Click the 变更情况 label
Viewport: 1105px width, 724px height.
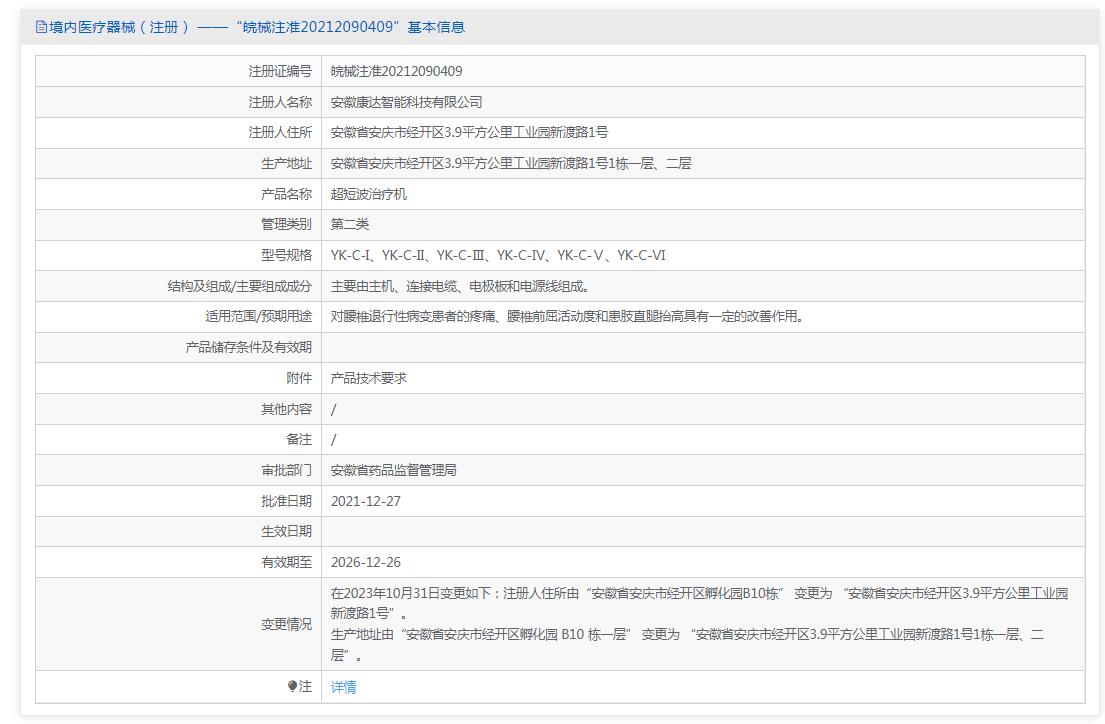(x=286, y=625)
